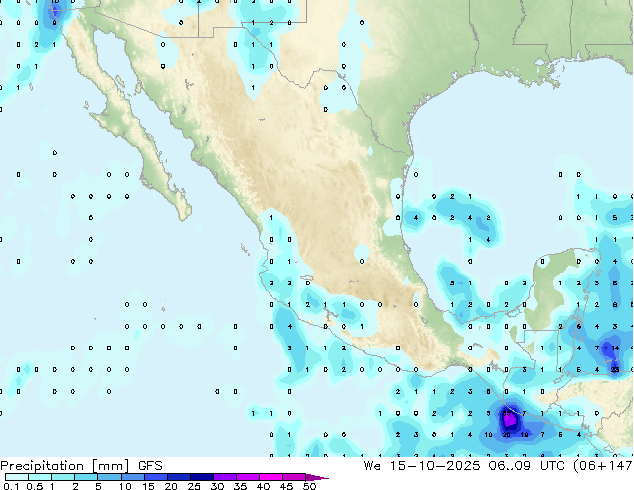Click the 1 to 2 mm legend swatch
This screenshot has height=490, width=634.
63,477
